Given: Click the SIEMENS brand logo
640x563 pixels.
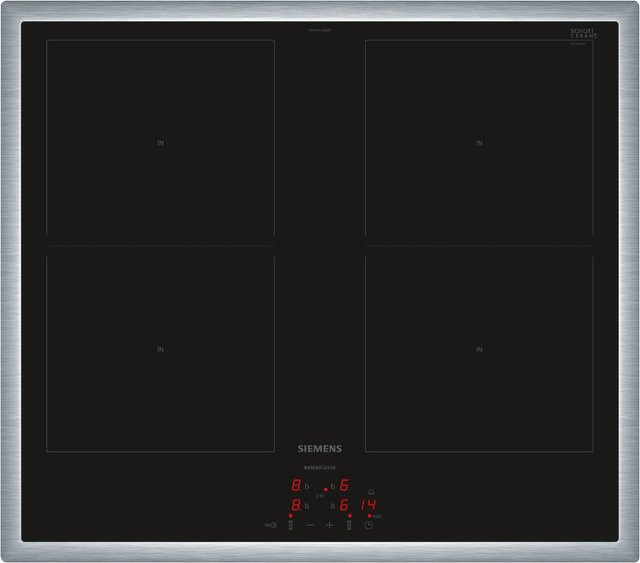Looking at the screenshot, I should [x=320, y=449].
